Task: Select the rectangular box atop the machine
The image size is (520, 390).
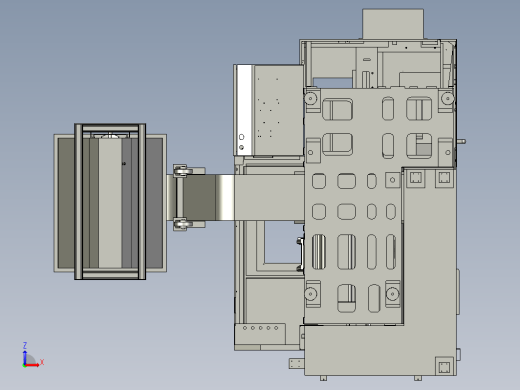Action: click(393, 24)
